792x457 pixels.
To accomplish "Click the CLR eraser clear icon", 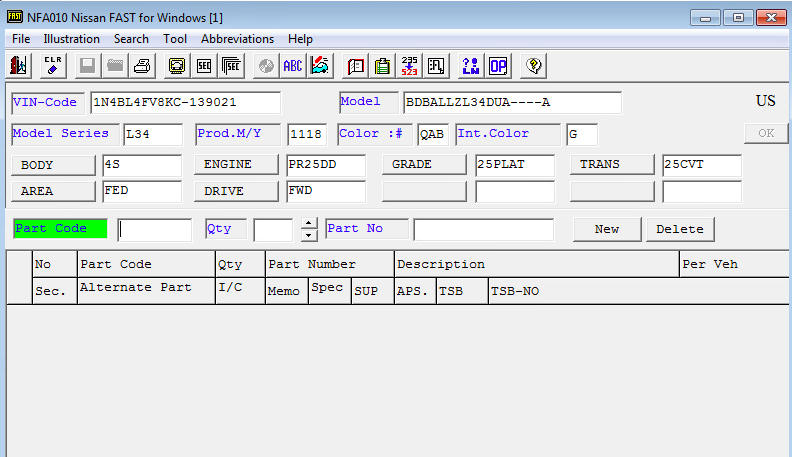I will pyautogui.click(x=53, y=66).
